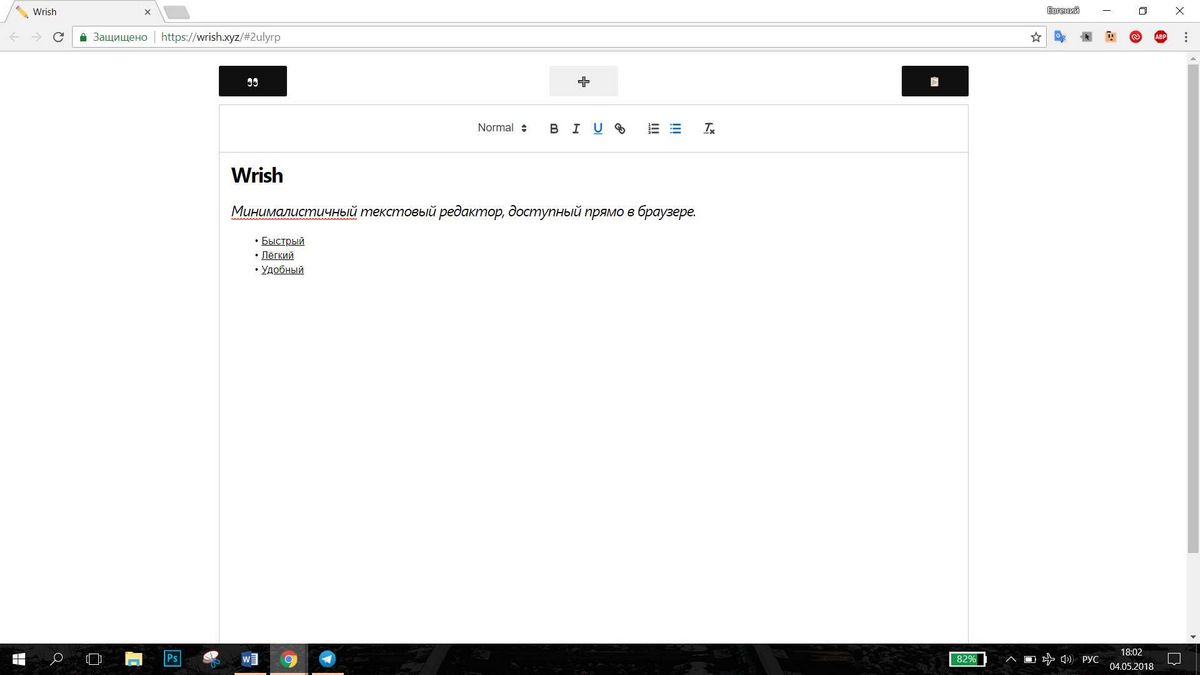
Task: Click the Chrome profile name button
Action: (1063, 10)
